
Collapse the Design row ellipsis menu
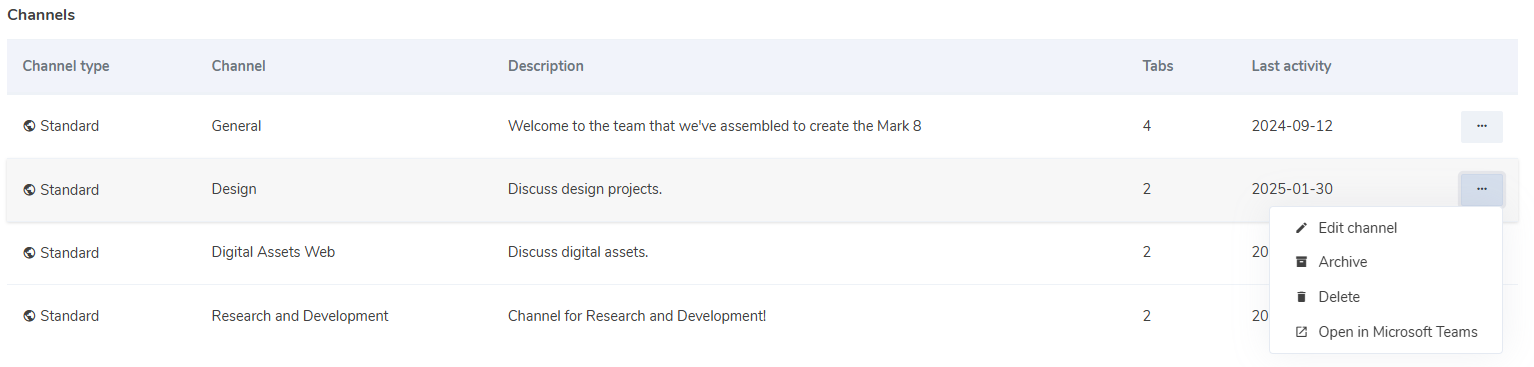point(1481,189)
